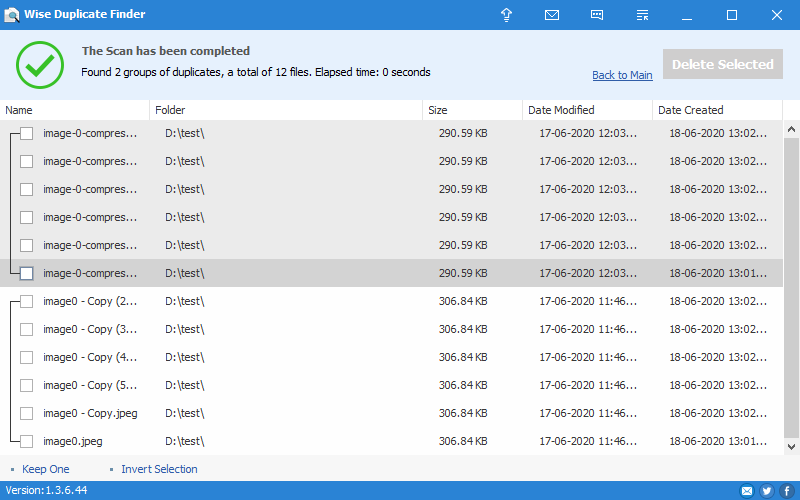Select the checkbox for image0 - Copy (5...
Viewport: 800px width, 500px height.
tap(27, 386)
